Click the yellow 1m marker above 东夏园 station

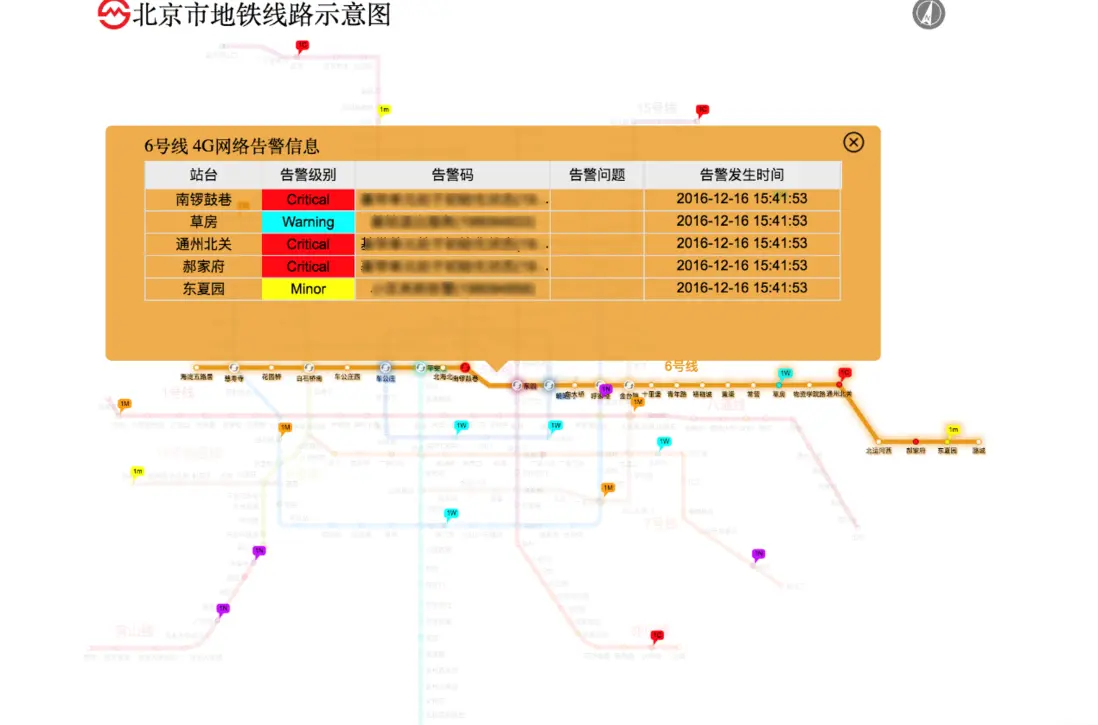[953, 430]
